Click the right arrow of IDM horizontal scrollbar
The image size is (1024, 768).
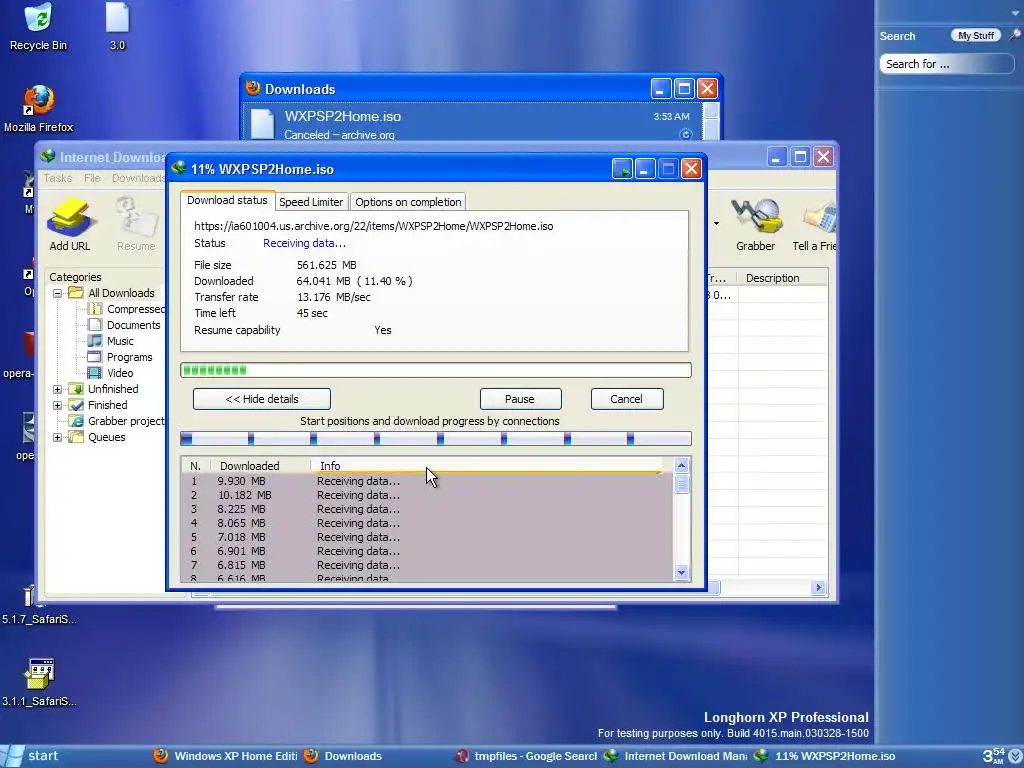pyautogui.click(x=818, y=588)
